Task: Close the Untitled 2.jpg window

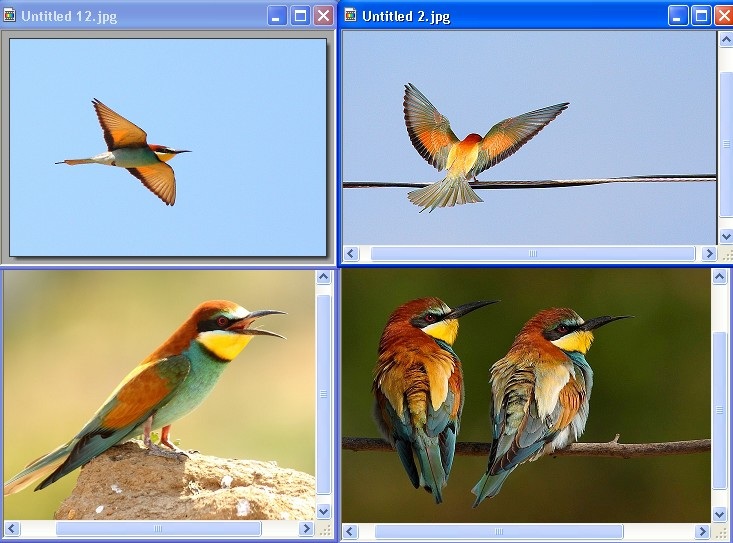Action: 723,16
